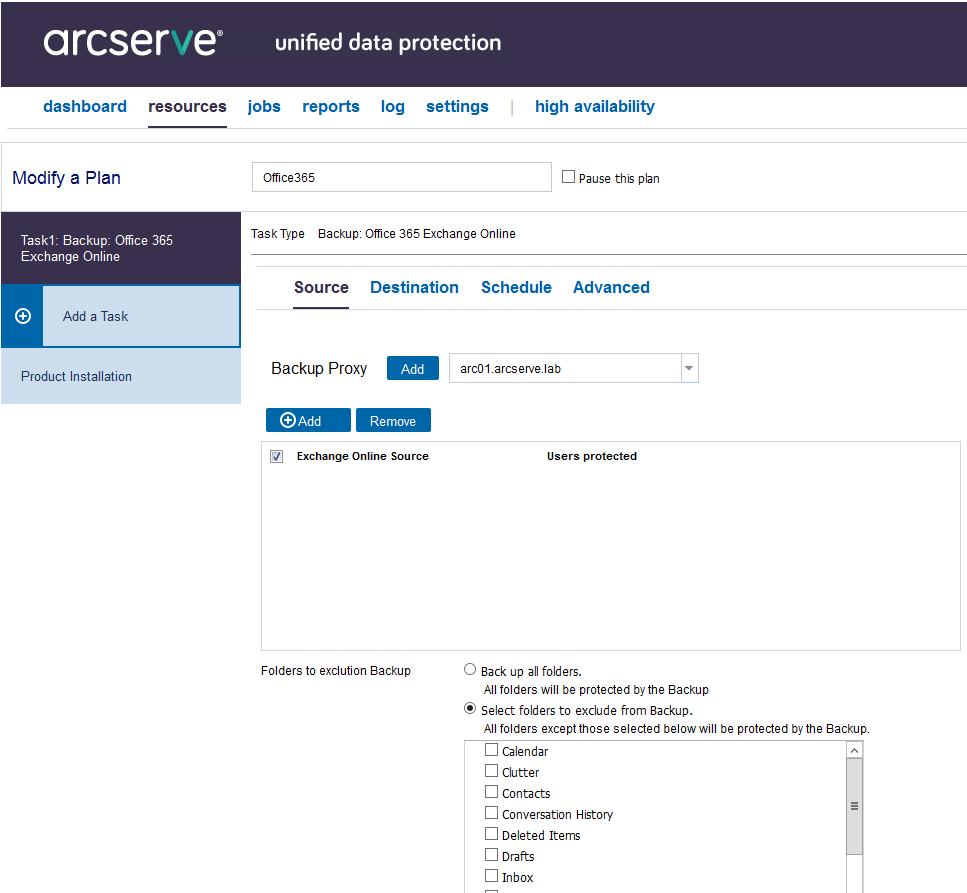This screenshot has height=893, width=967.
Task: Check the Clutter folder checkbox
Action: [491, 771]
